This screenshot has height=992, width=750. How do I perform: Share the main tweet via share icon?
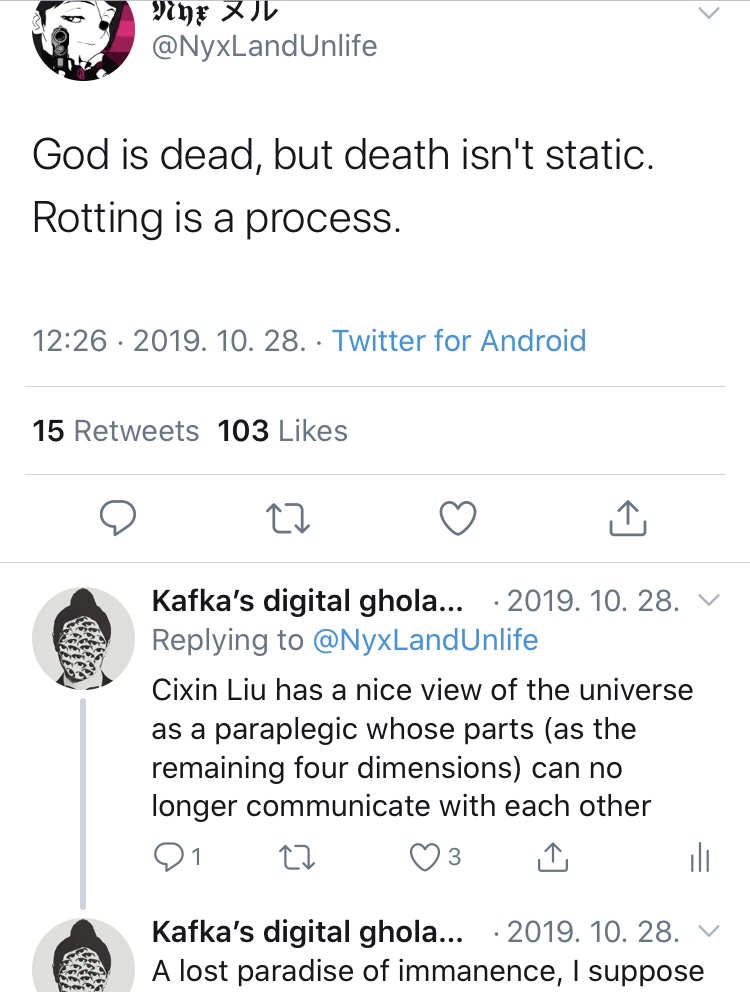coord(627,517)
